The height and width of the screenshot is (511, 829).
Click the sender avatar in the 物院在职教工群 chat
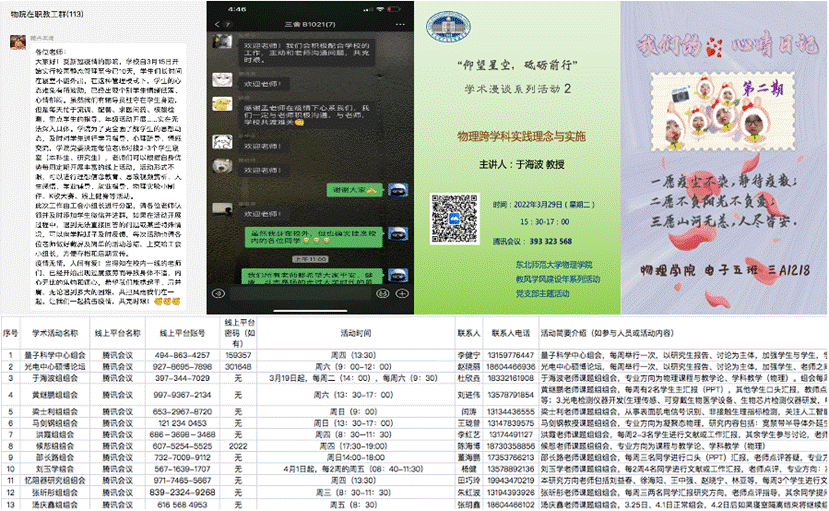coord(17,42)
